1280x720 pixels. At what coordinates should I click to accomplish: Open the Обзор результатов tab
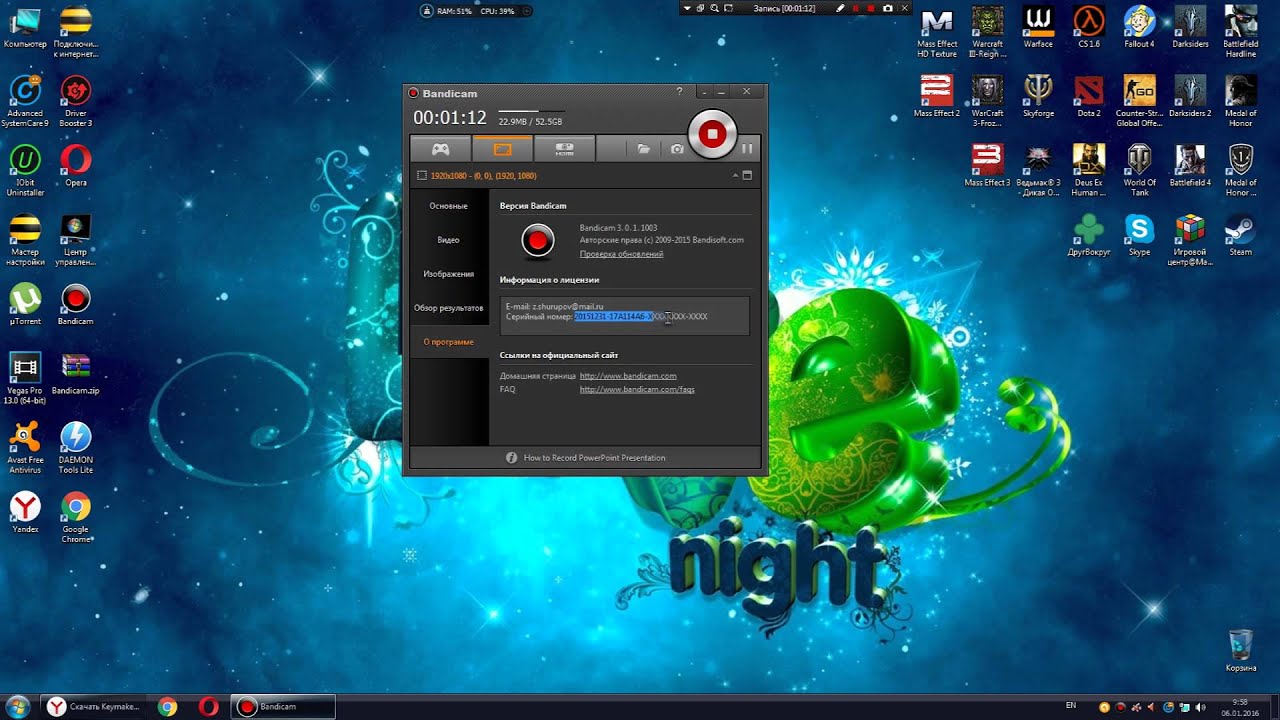pyautogui.click(x=449, y=308)
